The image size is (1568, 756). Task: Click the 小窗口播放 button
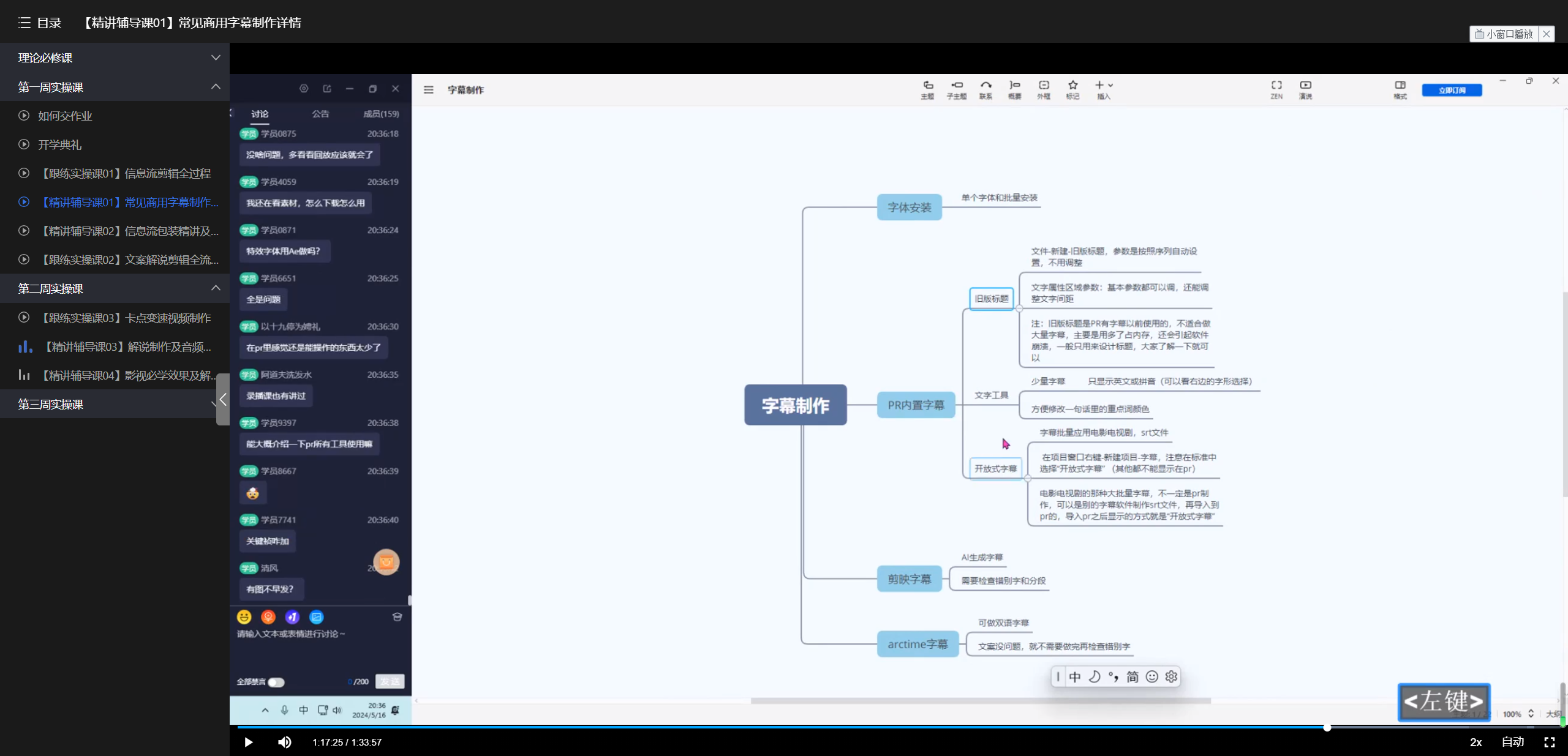coord(1504,34)
